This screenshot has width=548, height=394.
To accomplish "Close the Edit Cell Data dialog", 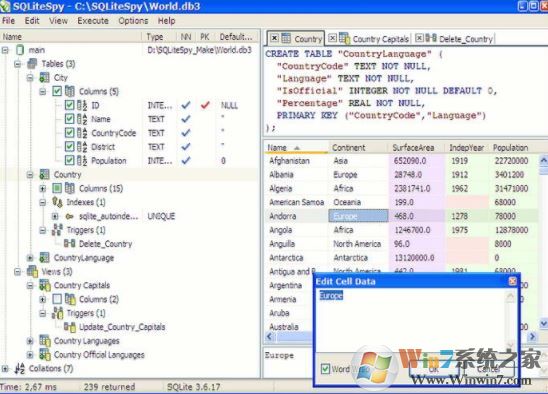I will click(x=512, y=281).
